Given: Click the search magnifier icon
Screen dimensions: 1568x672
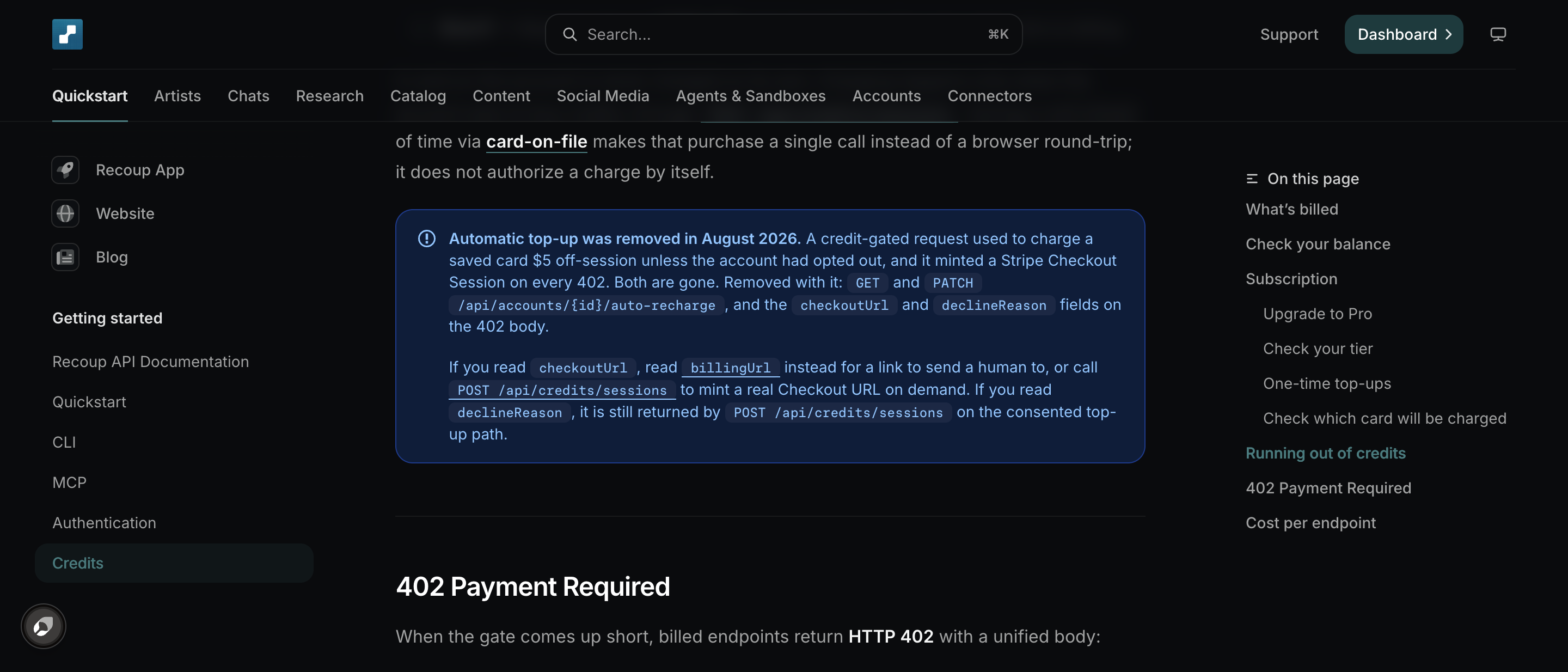Looking at the screenshot, I should coord(569,34).
